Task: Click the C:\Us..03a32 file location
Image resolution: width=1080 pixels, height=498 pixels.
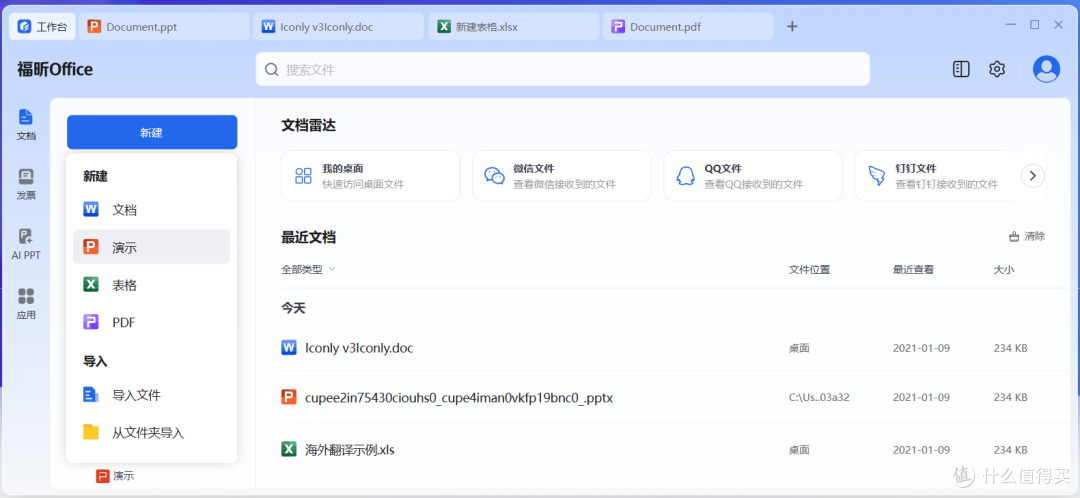Action: coord(819,397)
